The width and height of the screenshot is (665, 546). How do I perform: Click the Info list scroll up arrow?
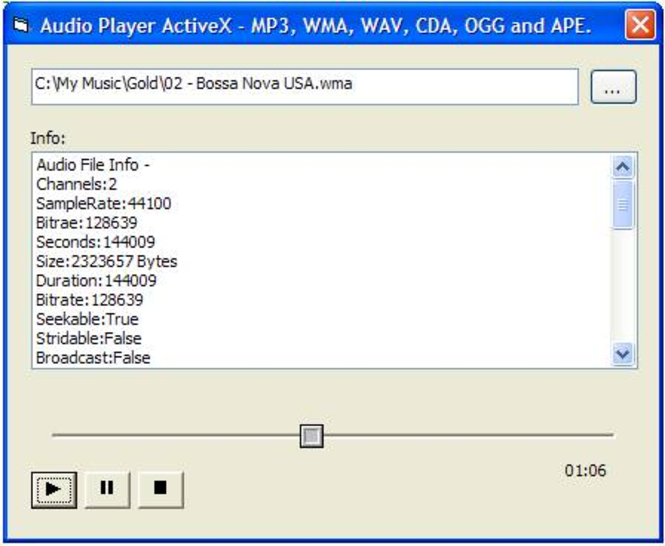click(x=623, y=167)
